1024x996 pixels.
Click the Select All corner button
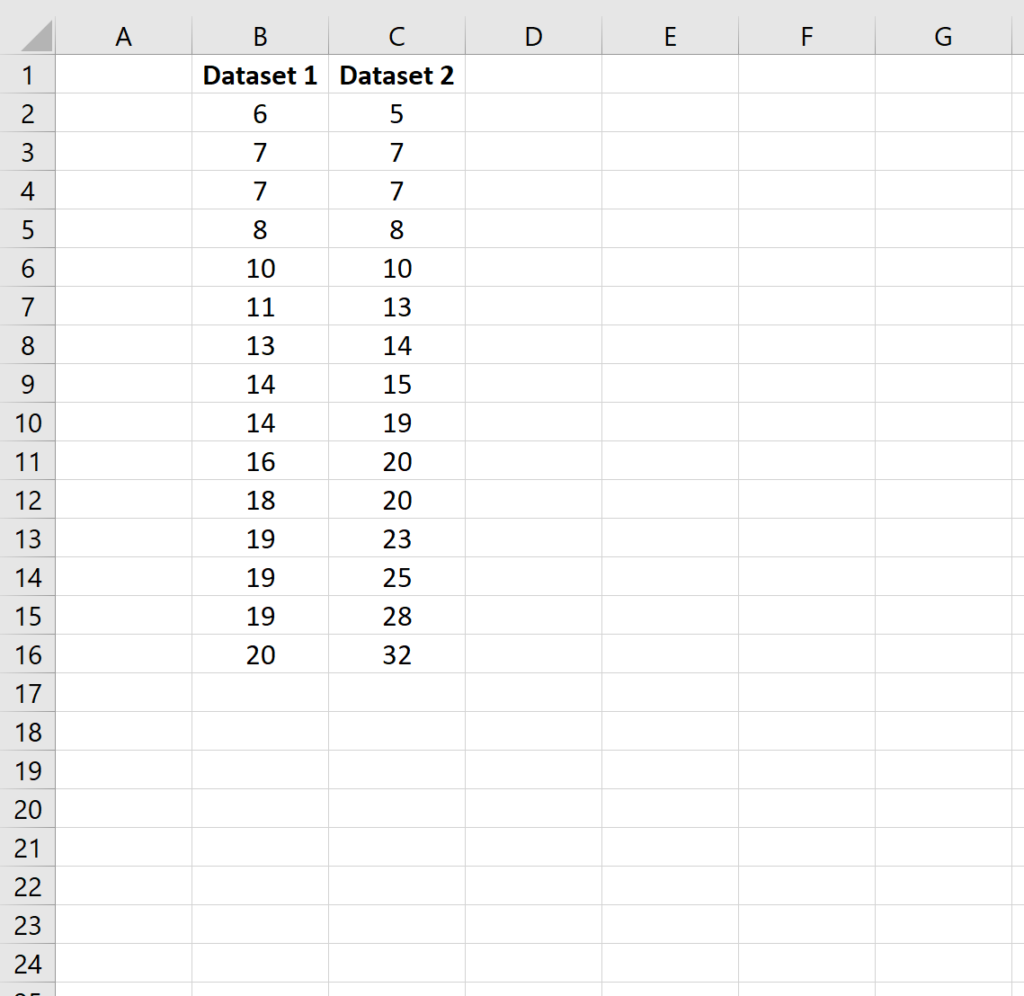point(29,36)
